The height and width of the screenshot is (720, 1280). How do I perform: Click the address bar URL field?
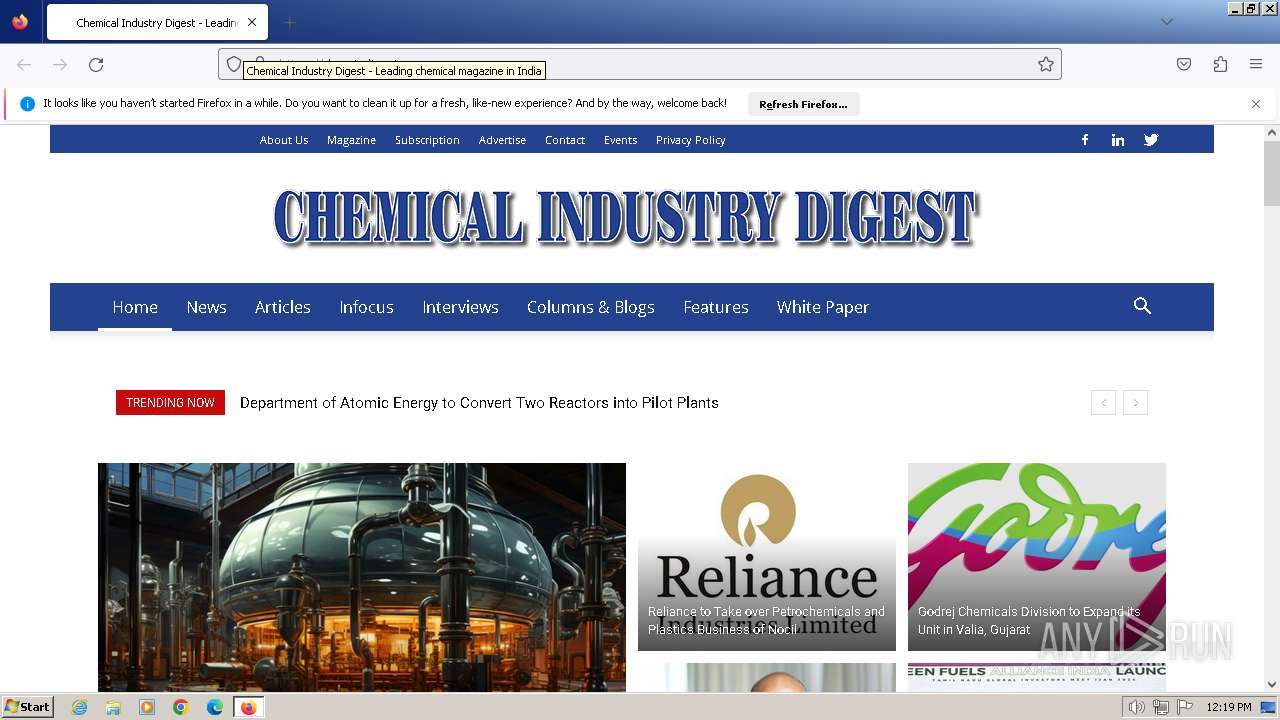640,64
